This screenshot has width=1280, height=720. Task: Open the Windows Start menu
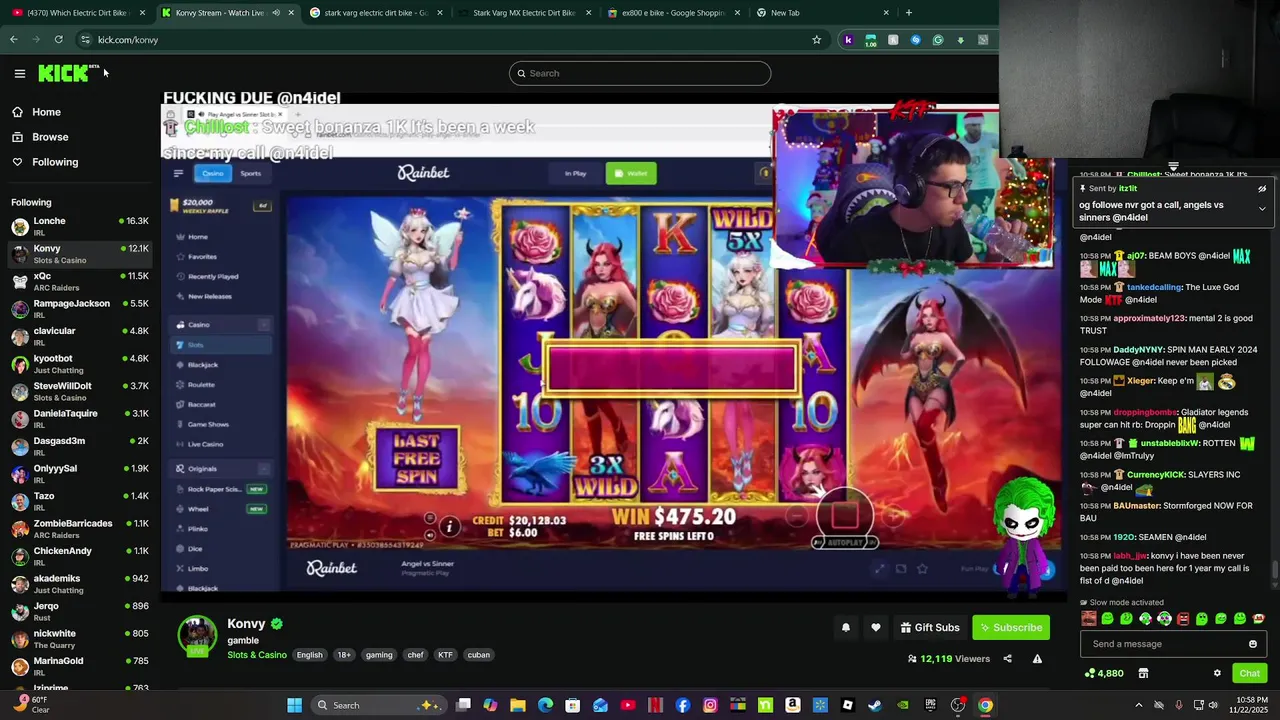coord(294,705)
